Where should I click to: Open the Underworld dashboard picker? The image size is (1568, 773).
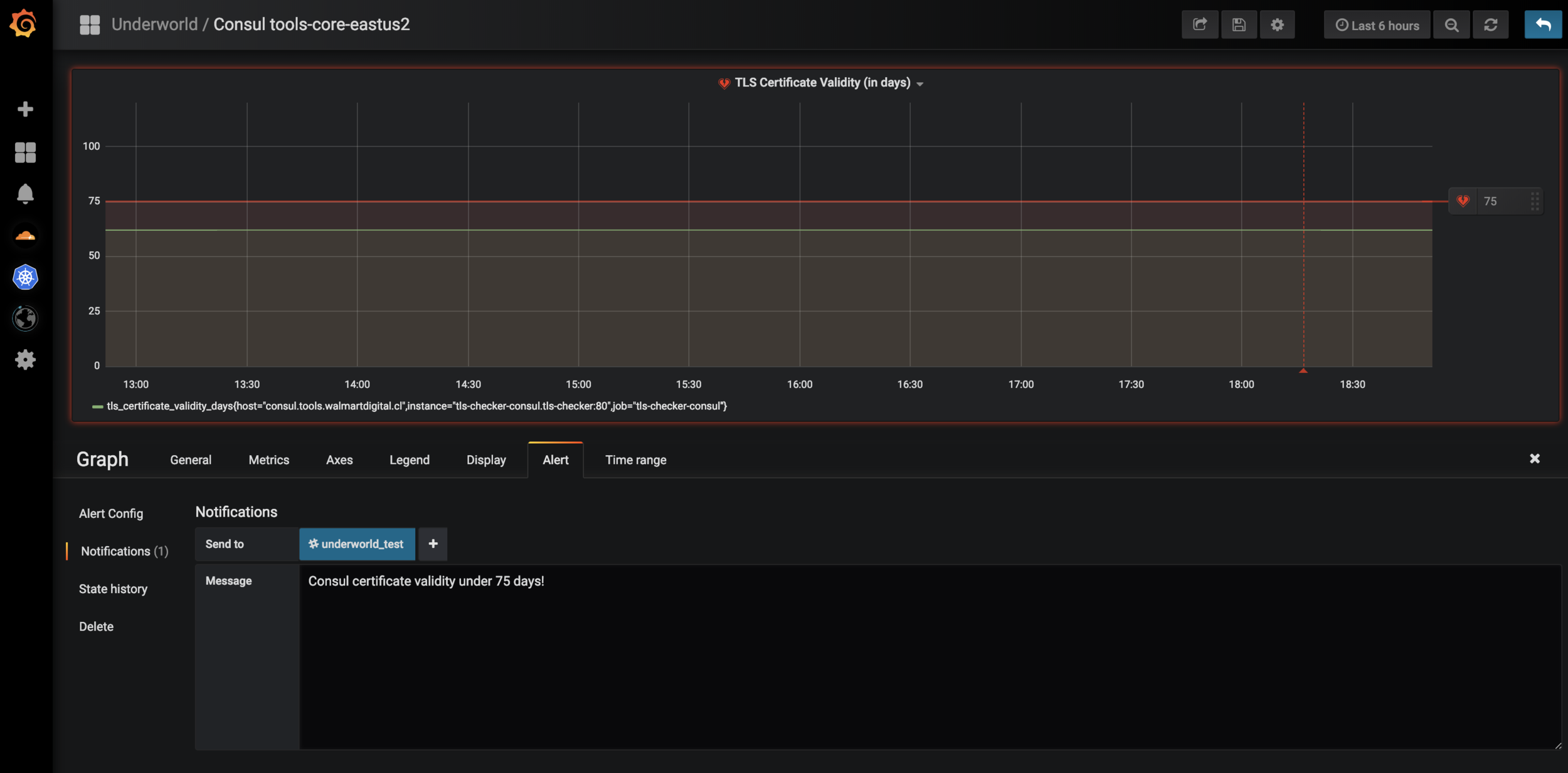(x=154, y=24)
